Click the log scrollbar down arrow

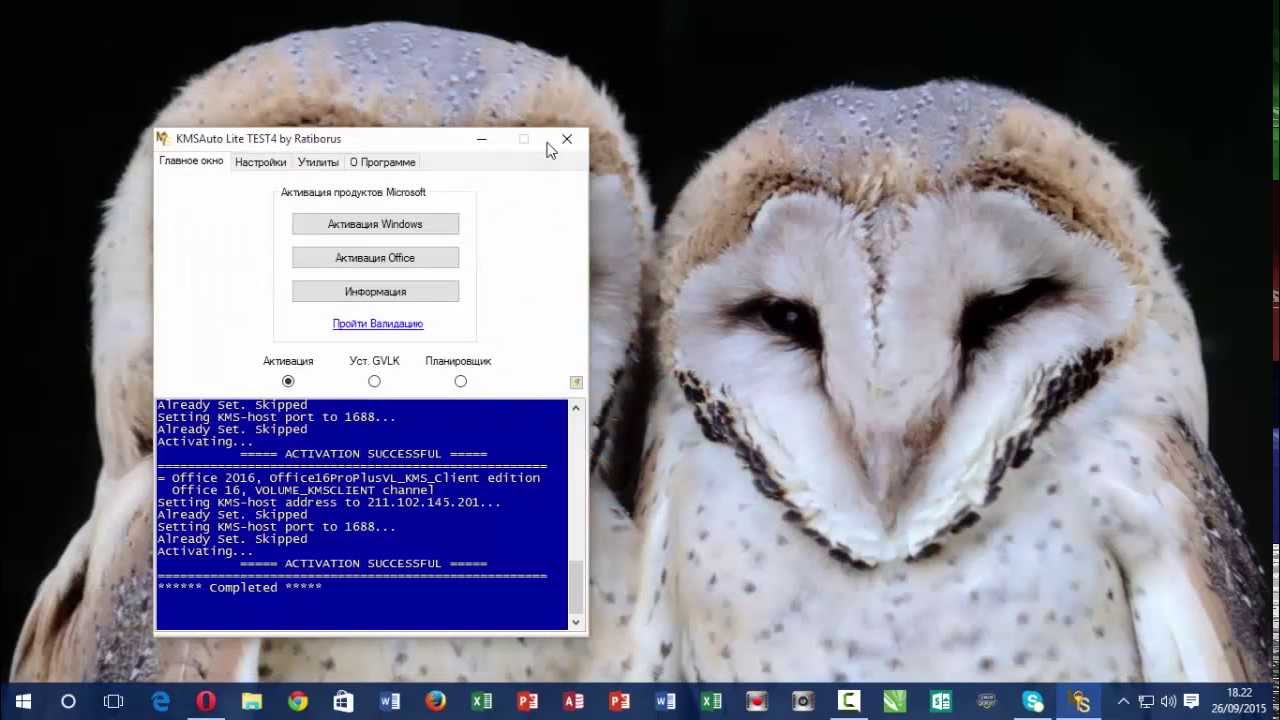[x=576, y=622]
